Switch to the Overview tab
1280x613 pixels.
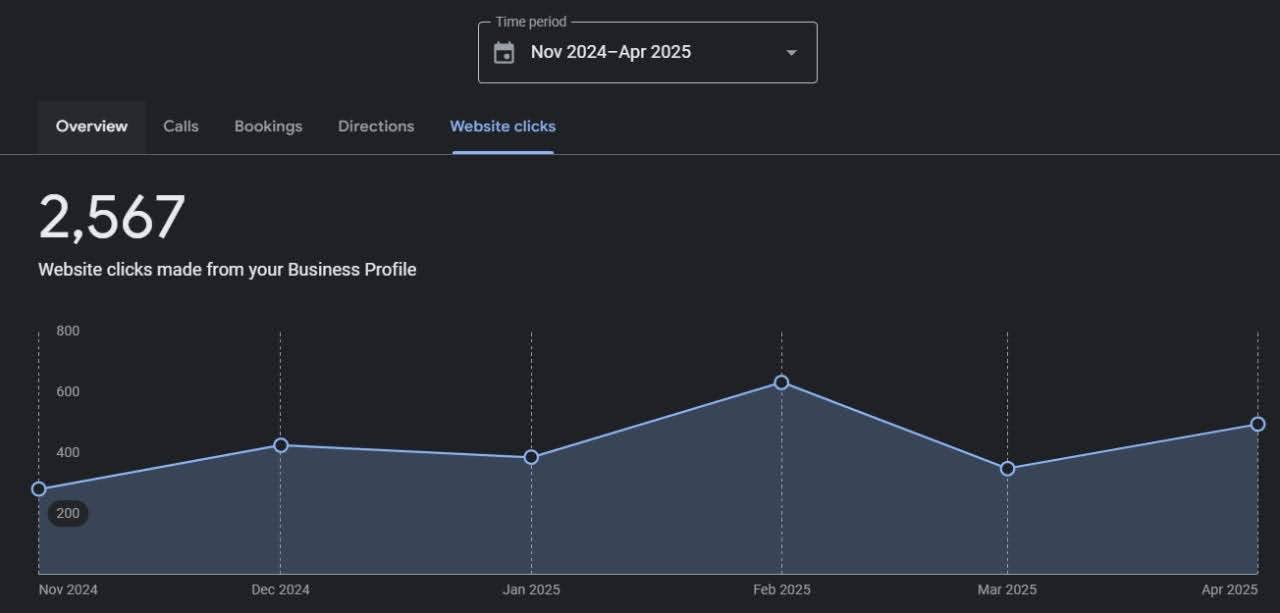click(x=92, y=127)
